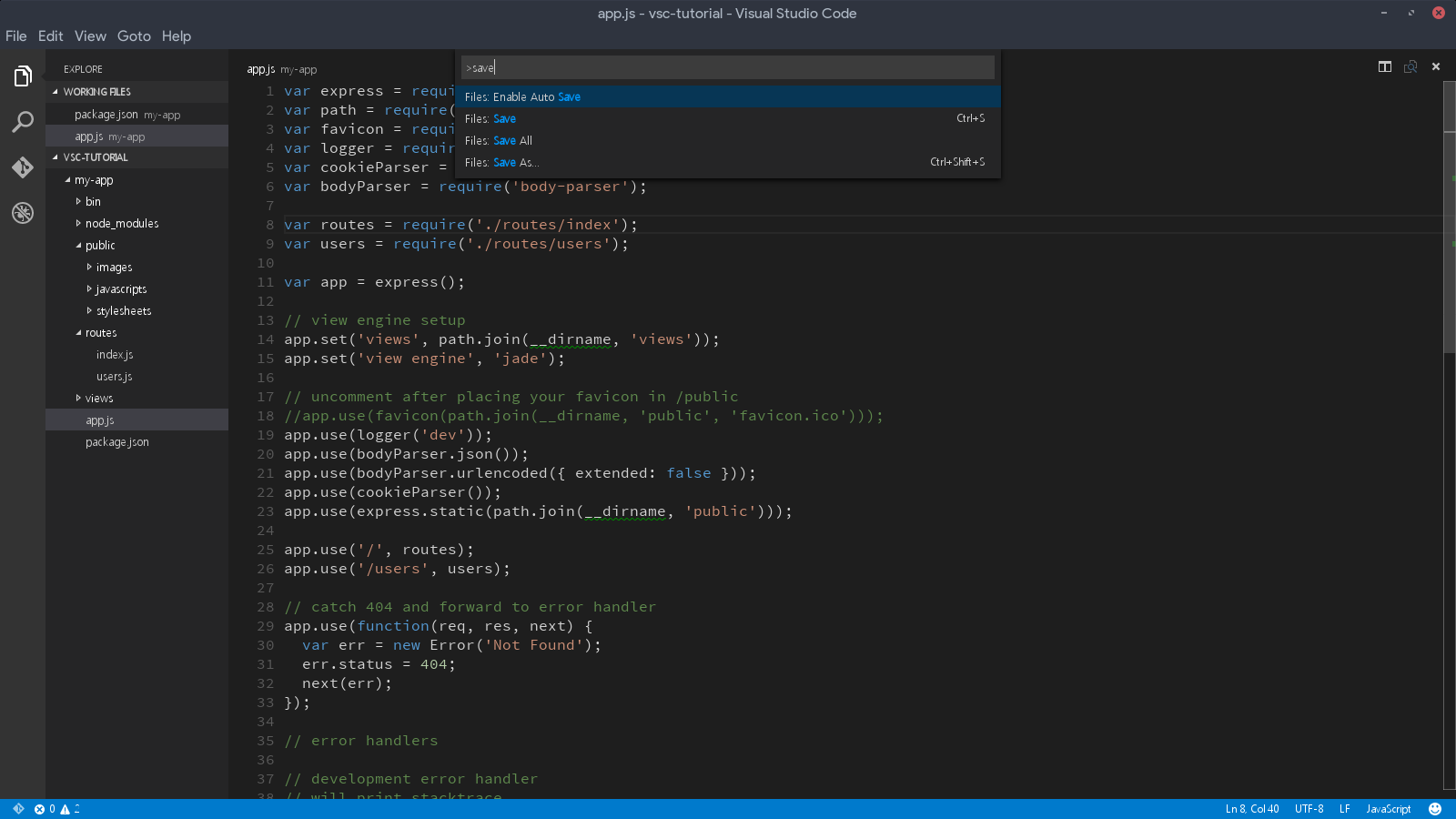1456x819 pixels.
Task: Collapse the WORKING FILES section
Action: [136, 92]
